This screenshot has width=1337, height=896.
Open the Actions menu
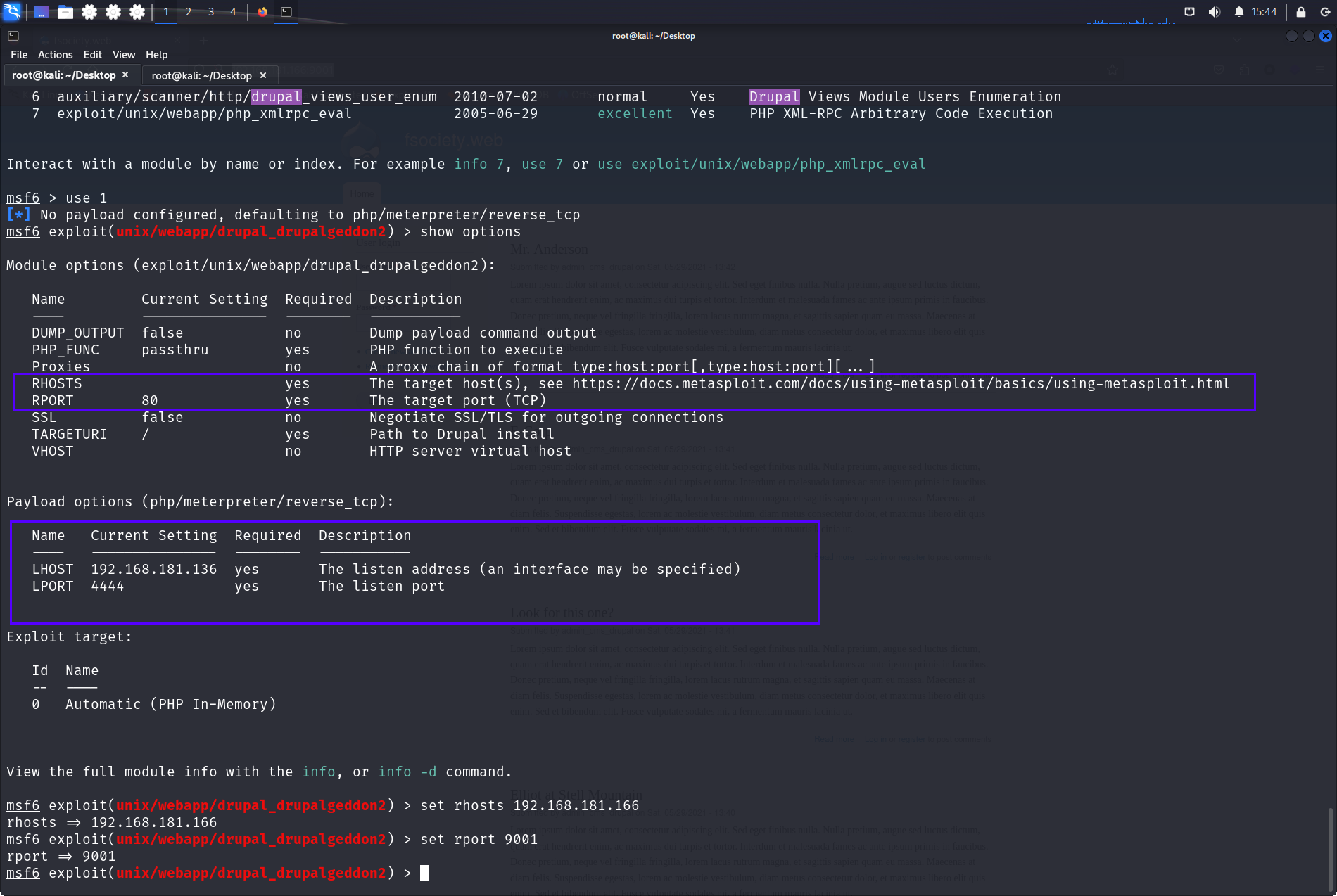(55, 55)
